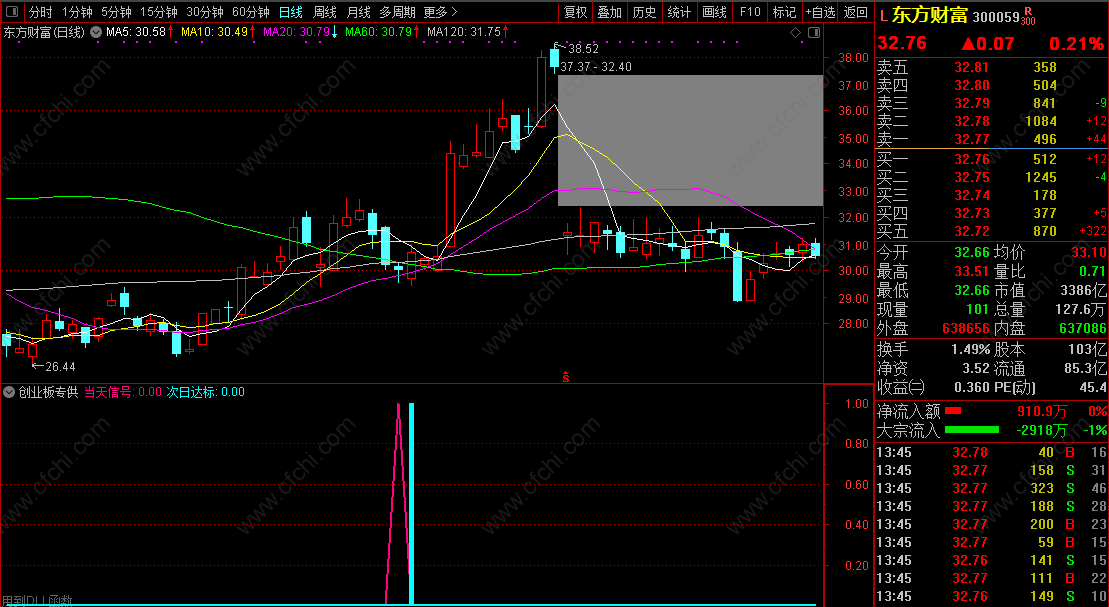The image size is (1109, 607).
Task: Activate the 画线 drawing tool button
Action: pyautogui.click(x=715, y=12)
